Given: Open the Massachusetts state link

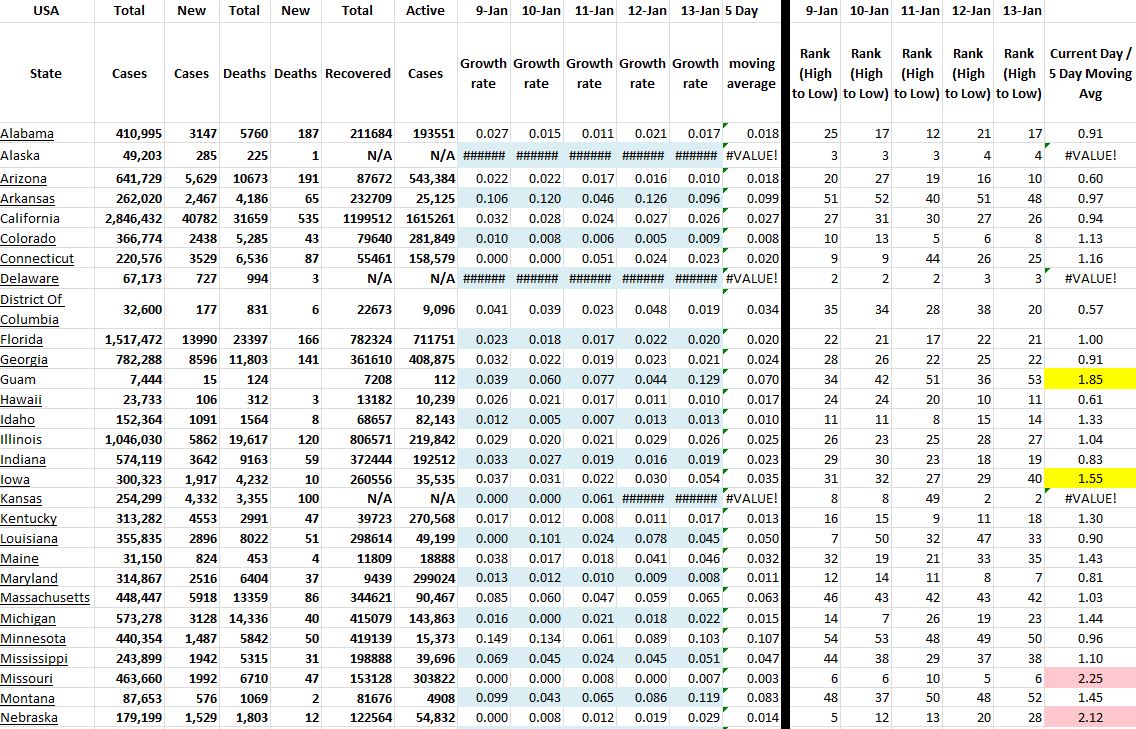Looking at the screenshot, I should pyautogui.click(x=45, y=598).
